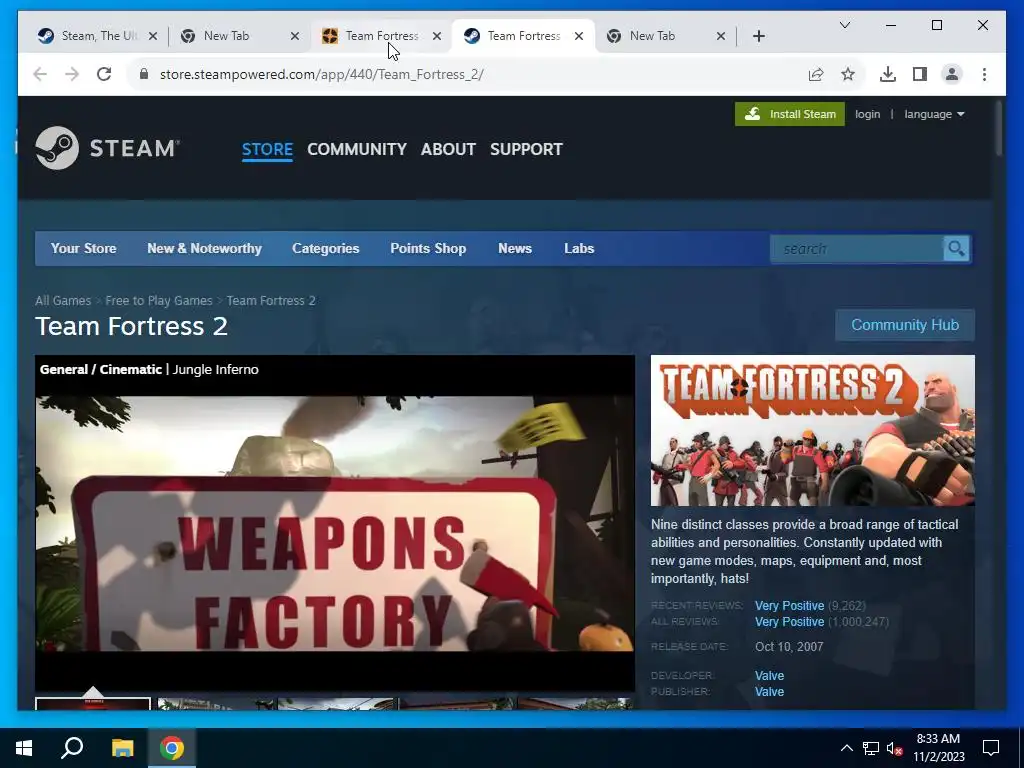Open the taskbar clock and date
The width and height of the screenshot is (1024, 768).
click(938, 748)
